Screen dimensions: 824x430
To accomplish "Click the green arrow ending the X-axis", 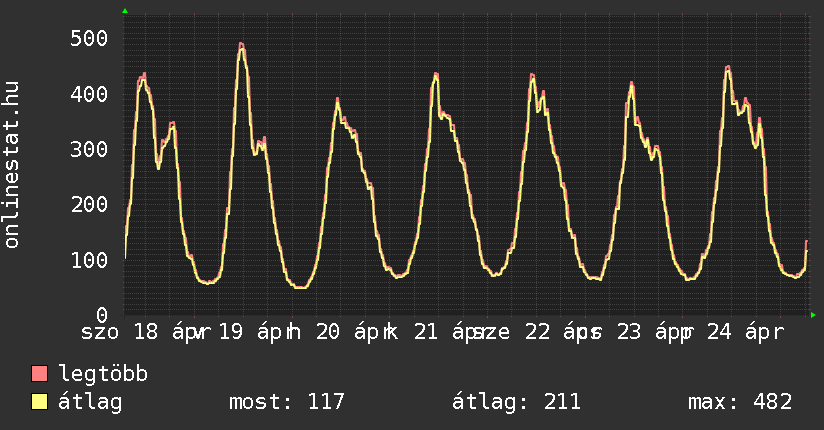I will pyautogui.click(x=814, y=315).
